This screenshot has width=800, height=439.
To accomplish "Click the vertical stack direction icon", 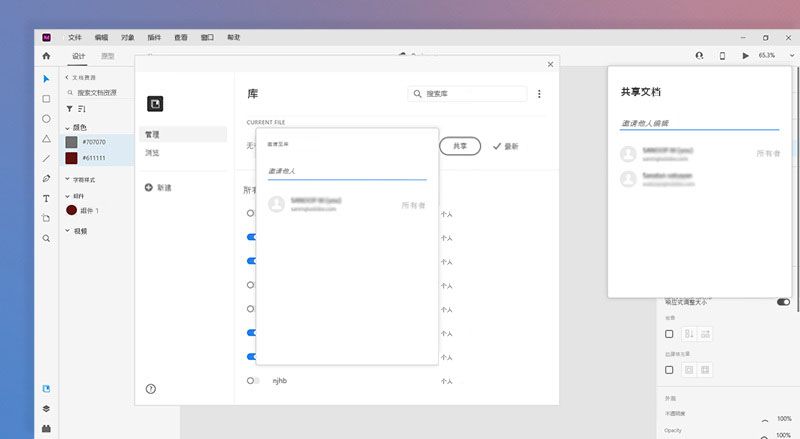I will [x=689, y=334].
